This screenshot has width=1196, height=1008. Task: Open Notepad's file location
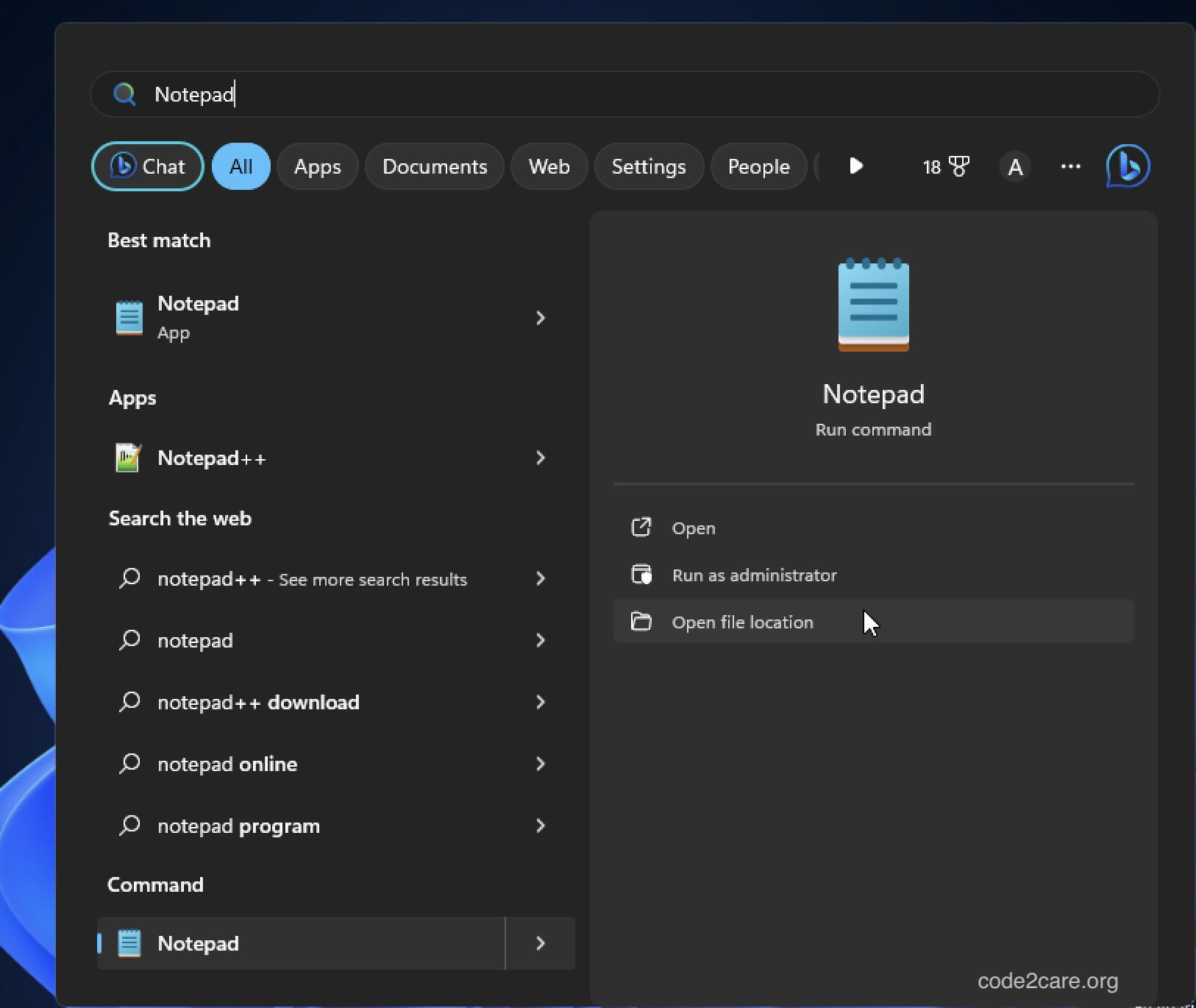point(741,622)
